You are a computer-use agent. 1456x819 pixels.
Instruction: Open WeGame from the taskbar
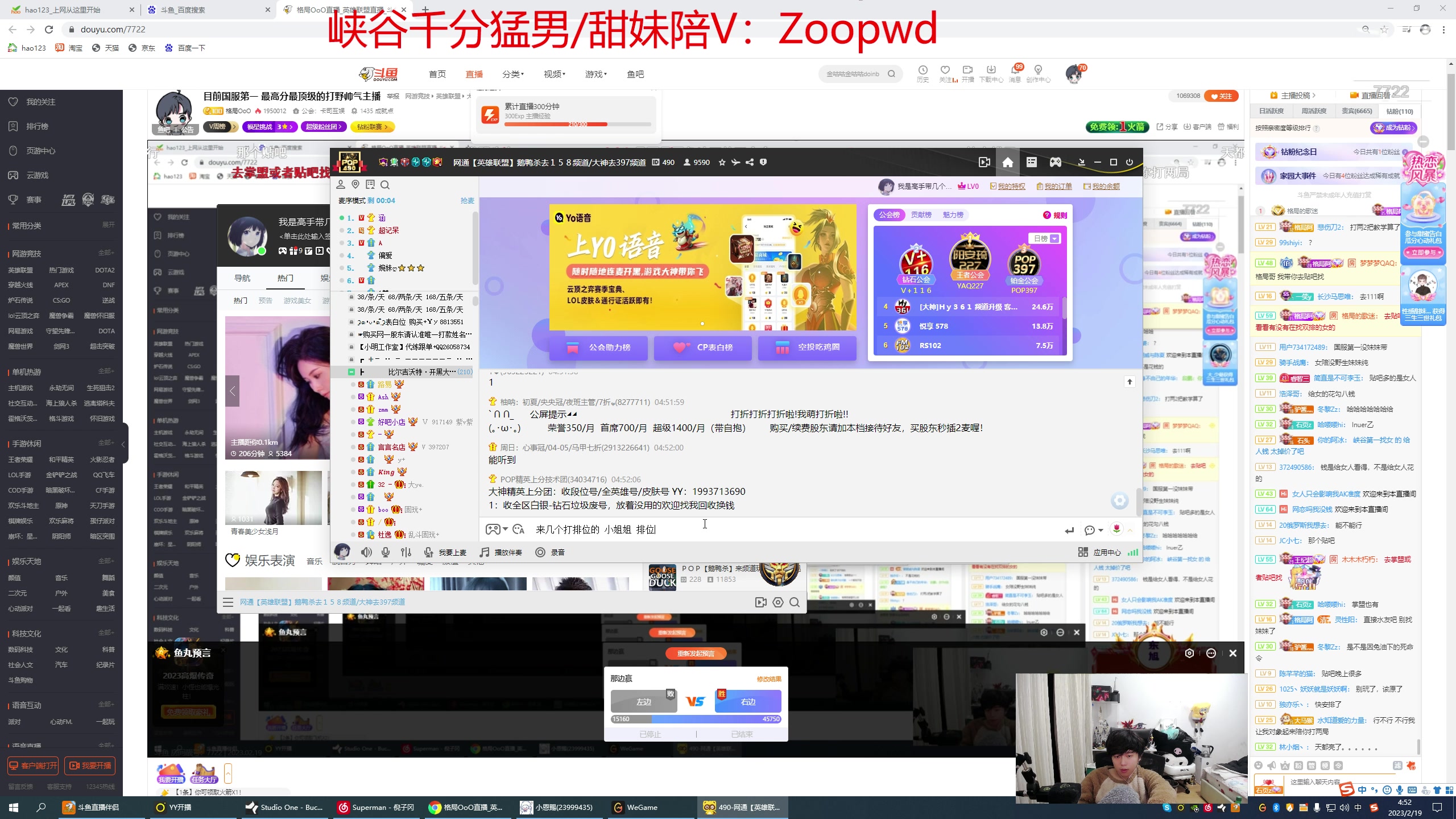click(x=635, y=808)
